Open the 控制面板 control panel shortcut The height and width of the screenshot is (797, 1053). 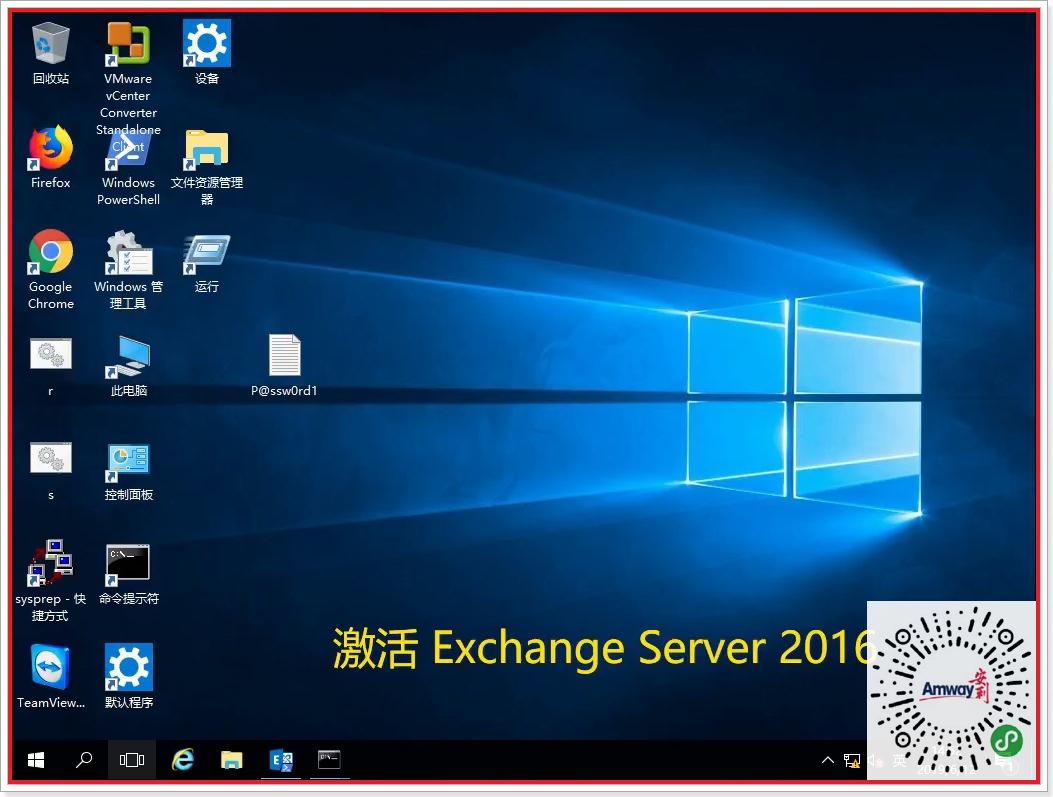128,472
